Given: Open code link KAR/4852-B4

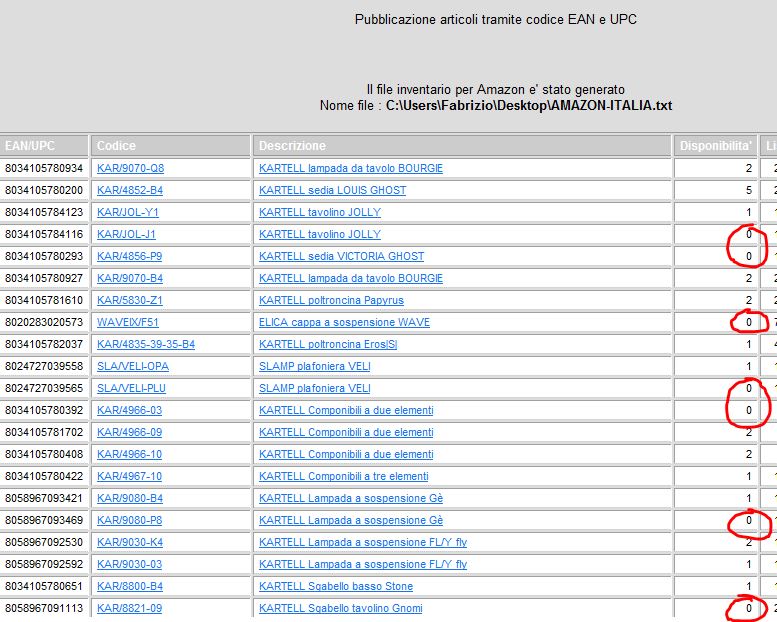Looking at the screenshot, I should 130,190.
